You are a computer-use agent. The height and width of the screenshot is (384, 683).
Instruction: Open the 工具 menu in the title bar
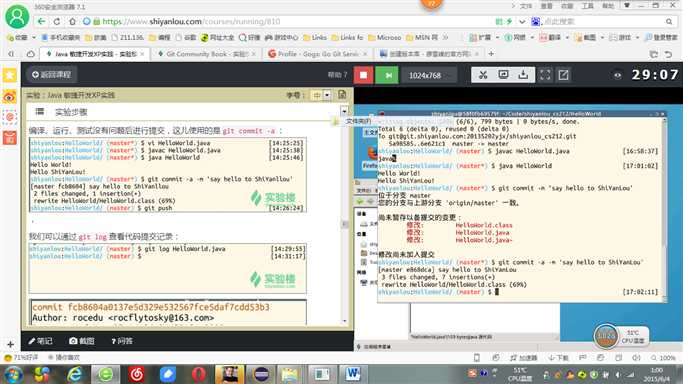pos(588,6)
